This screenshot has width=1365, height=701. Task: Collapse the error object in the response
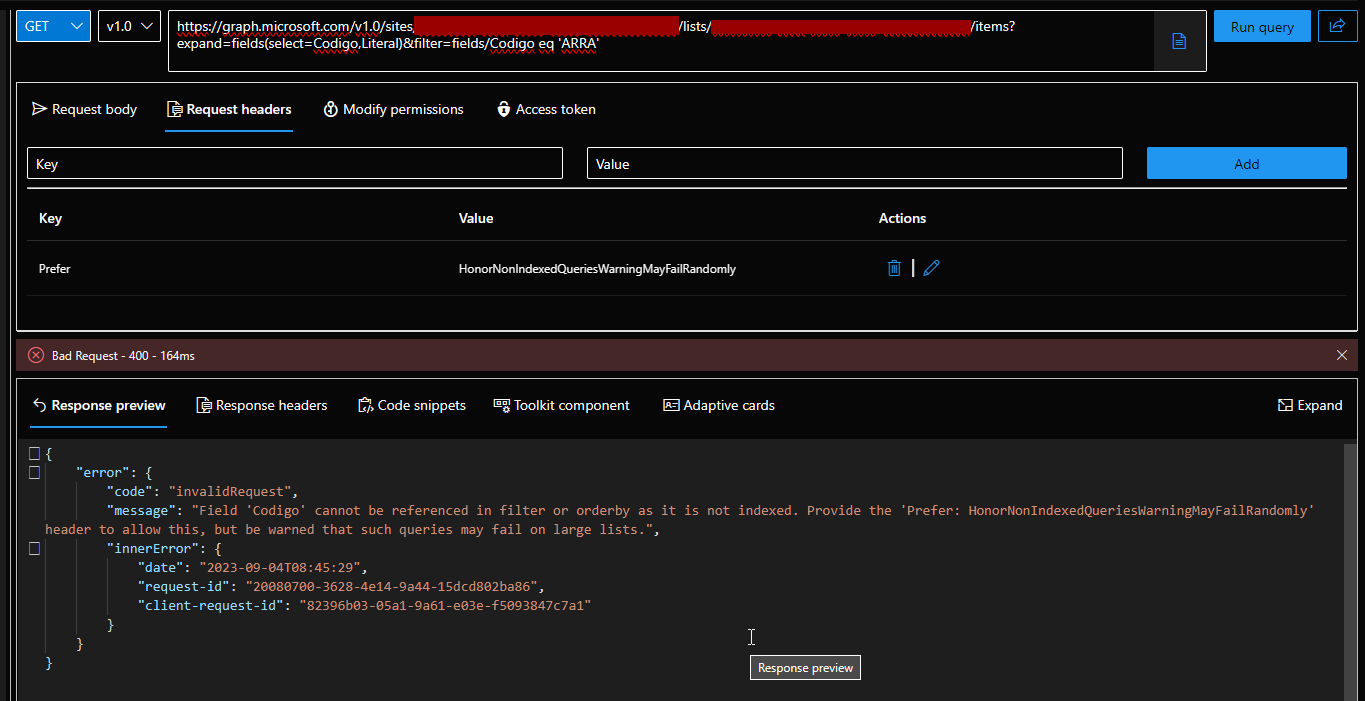pyautogui.click(x=33, y=472)
